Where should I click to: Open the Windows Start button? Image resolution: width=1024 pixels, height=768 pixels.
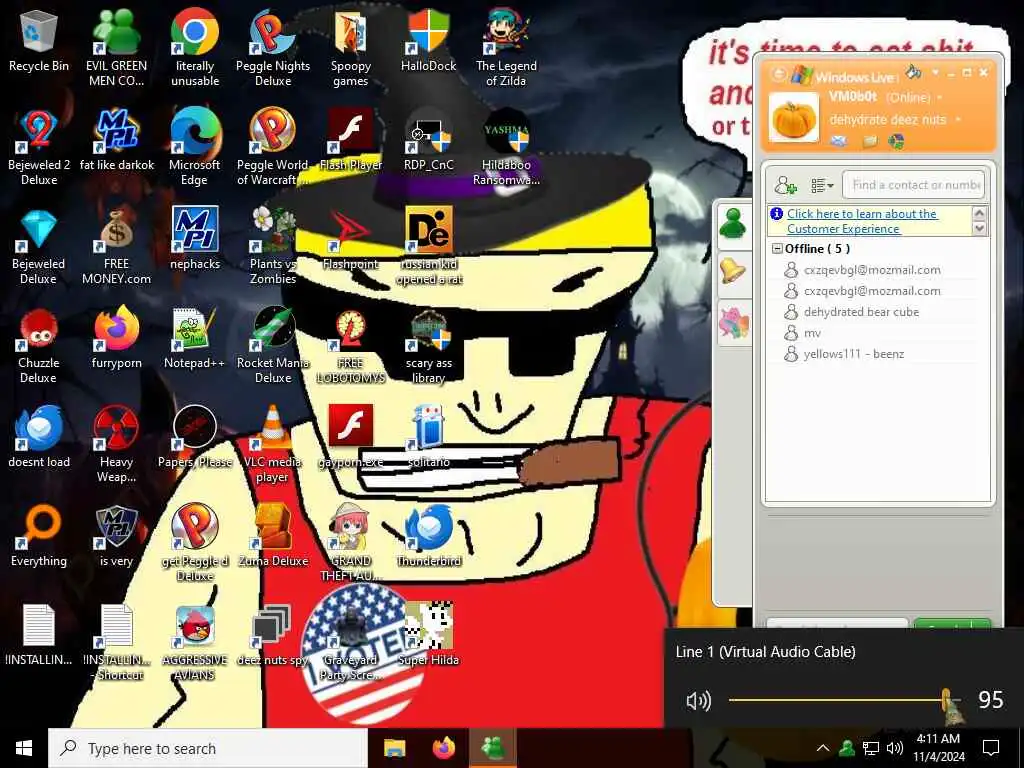pyautogui.click(x=24, y=748)
